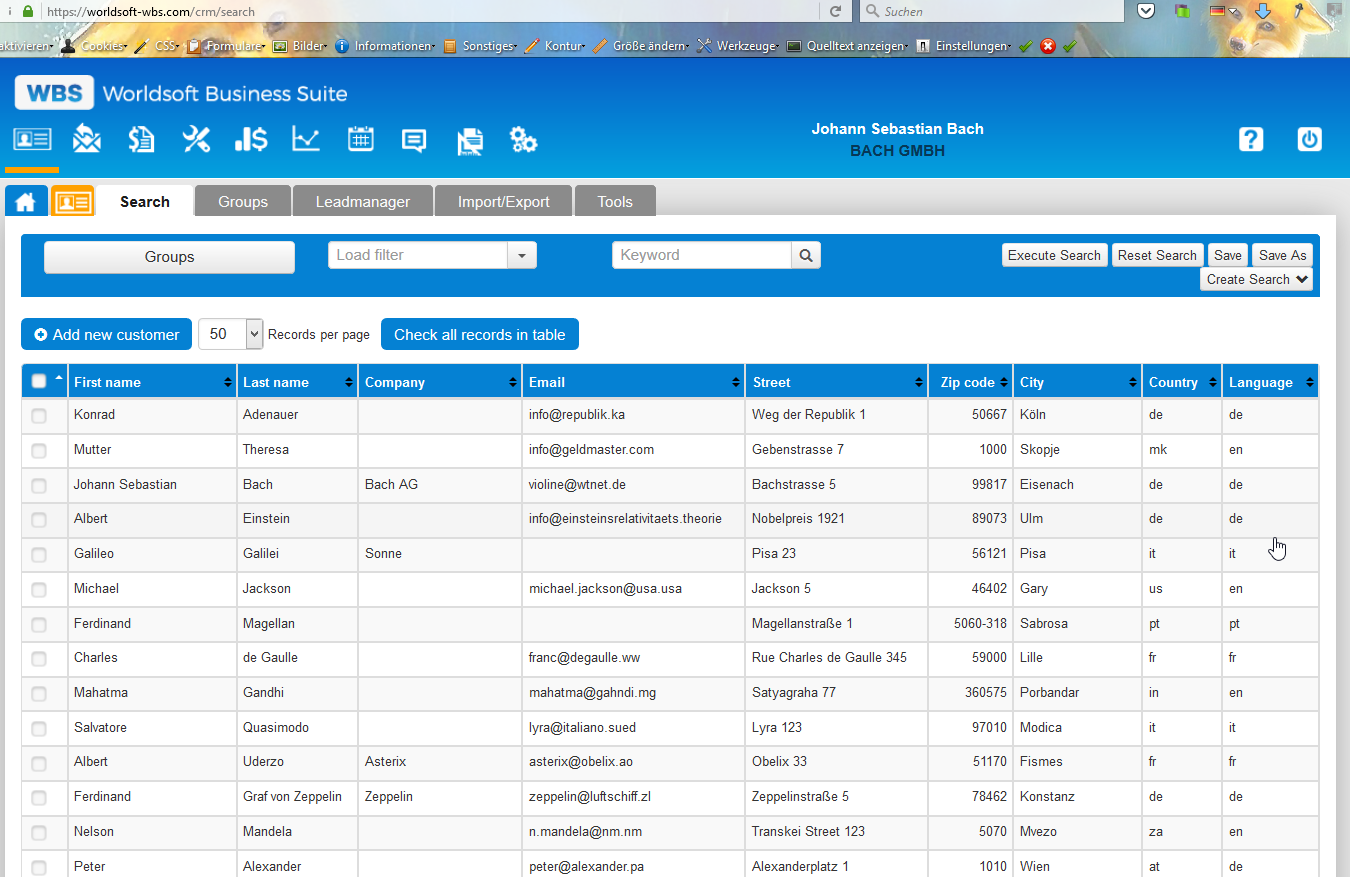Click the Reset Search button
Screen dimensions: 1350x877
coord(1157,255)
